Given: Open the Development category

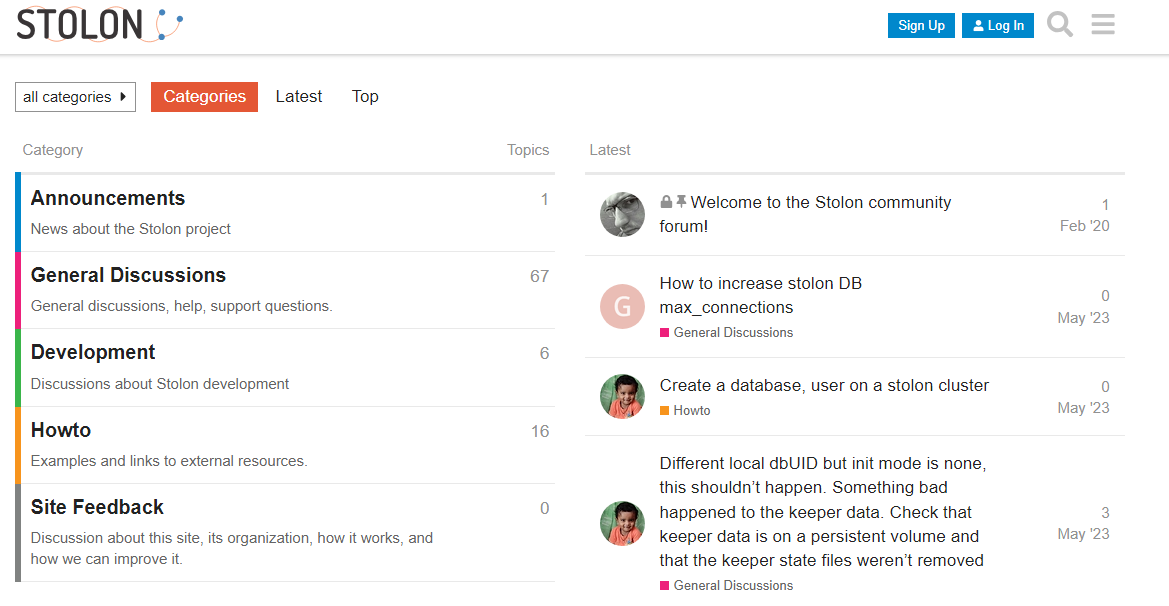Looking at the screenshot, I should 93,352.
